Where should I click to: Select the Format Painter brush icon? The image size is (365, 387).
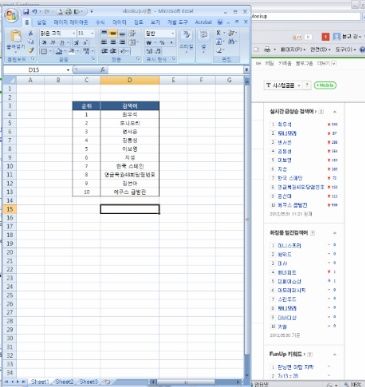[31, 50]
